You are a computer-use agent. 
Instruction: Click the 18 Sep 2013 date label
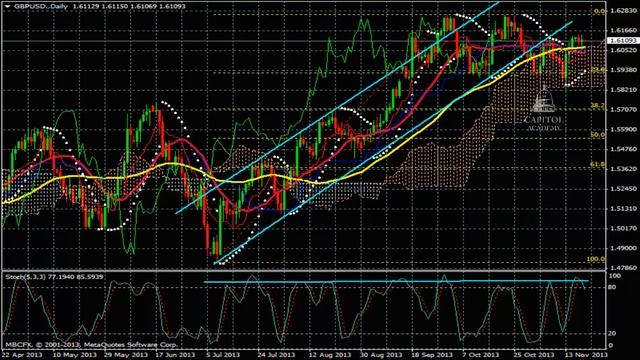click(x=432, y=355)
